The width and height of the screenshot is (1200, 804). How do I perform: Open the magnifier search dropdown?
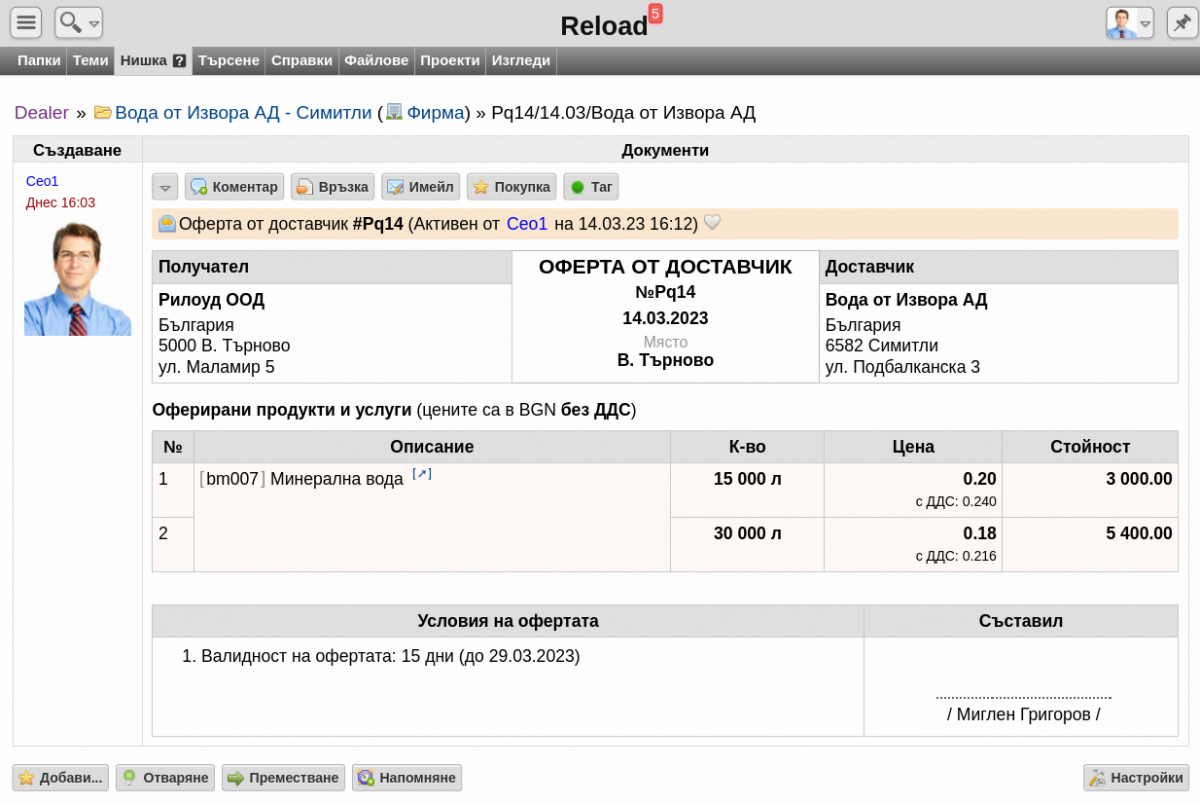click(79, 22)
